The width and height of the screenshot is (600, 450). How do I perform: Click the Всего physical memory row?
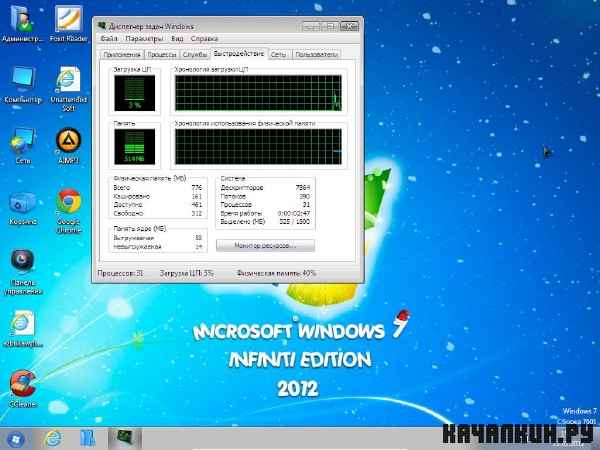coord(158,188)
